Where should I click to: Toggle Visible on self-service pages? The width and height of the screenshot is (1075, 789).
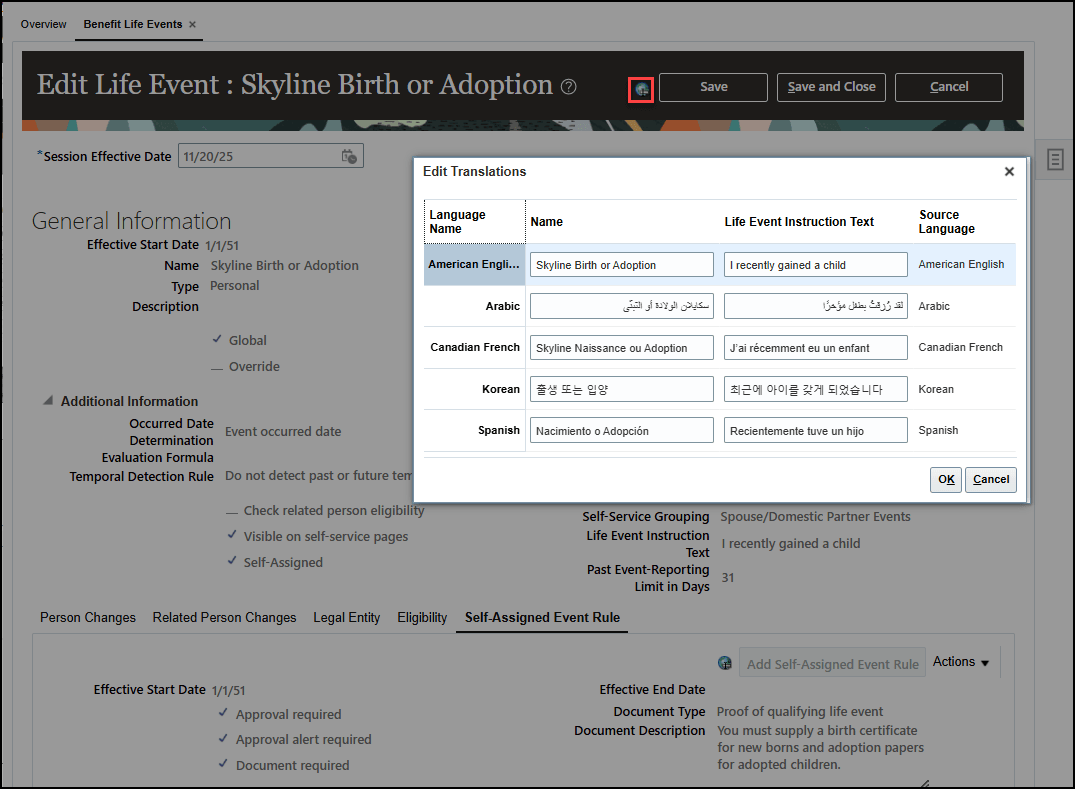coord(230,536)
